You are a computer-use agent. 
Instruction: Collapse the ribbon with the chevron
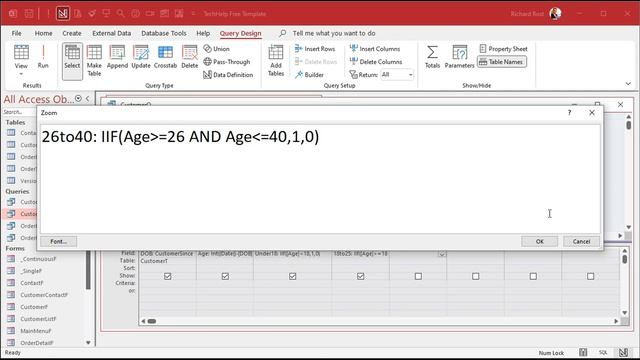point(628,84)
